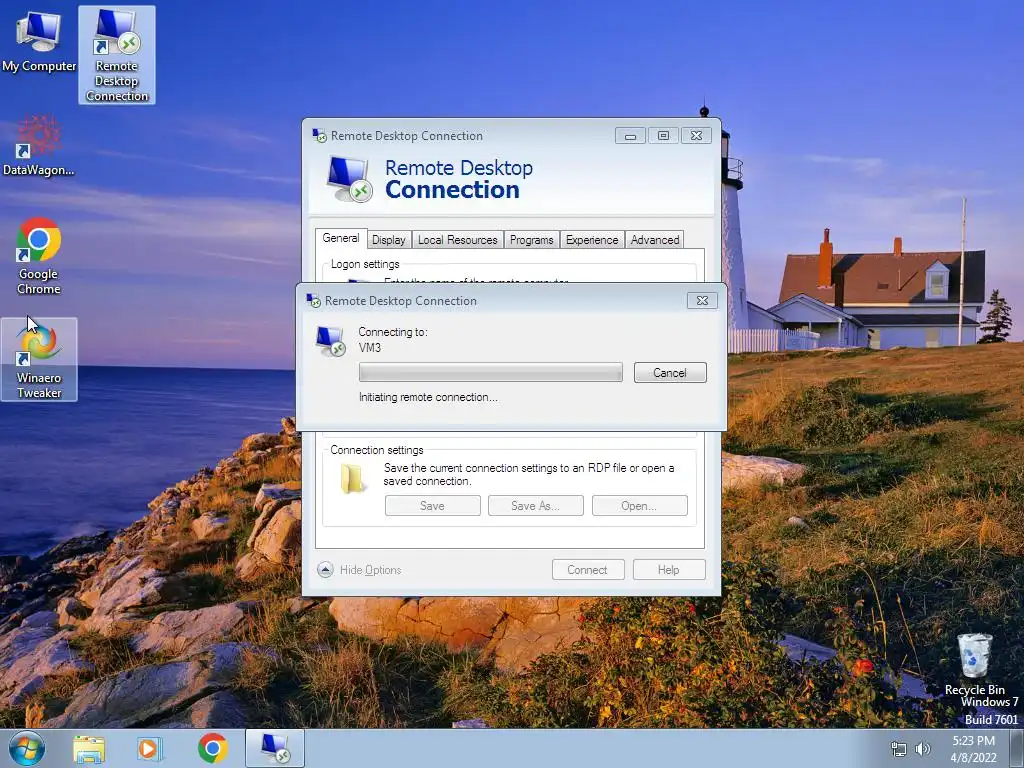The image size is (1024, 768).
Task: Click Save in Connection settings
Action: [432, 505]
